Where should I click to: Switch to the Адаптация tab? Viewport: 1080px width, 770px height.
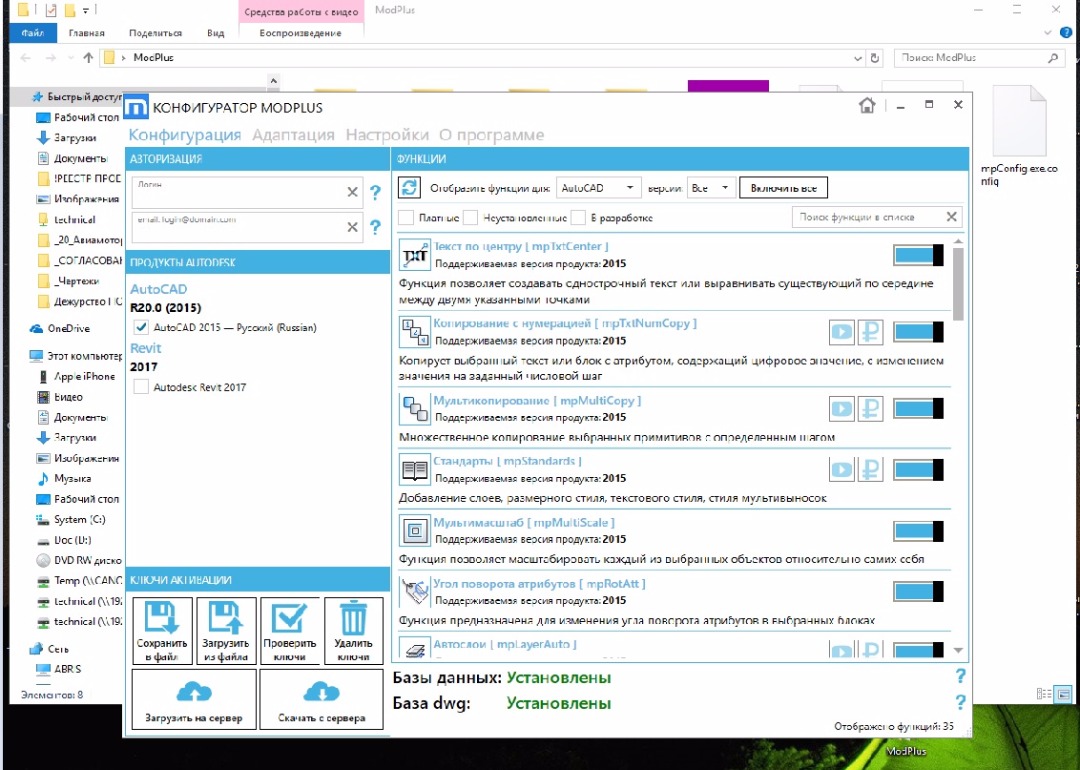pos(293,135)
